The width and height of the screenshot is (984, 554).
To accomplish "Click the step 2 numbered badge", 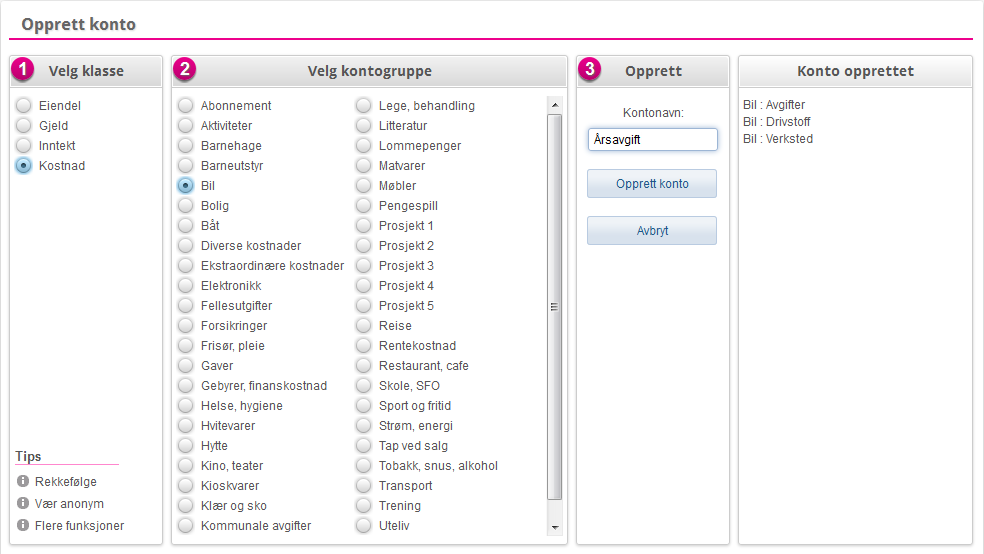I will click(184, 69).
